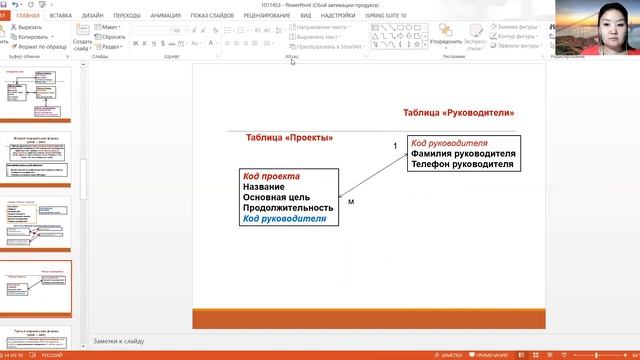Open the Направление текста dropdown

click(x=320, y=27)
